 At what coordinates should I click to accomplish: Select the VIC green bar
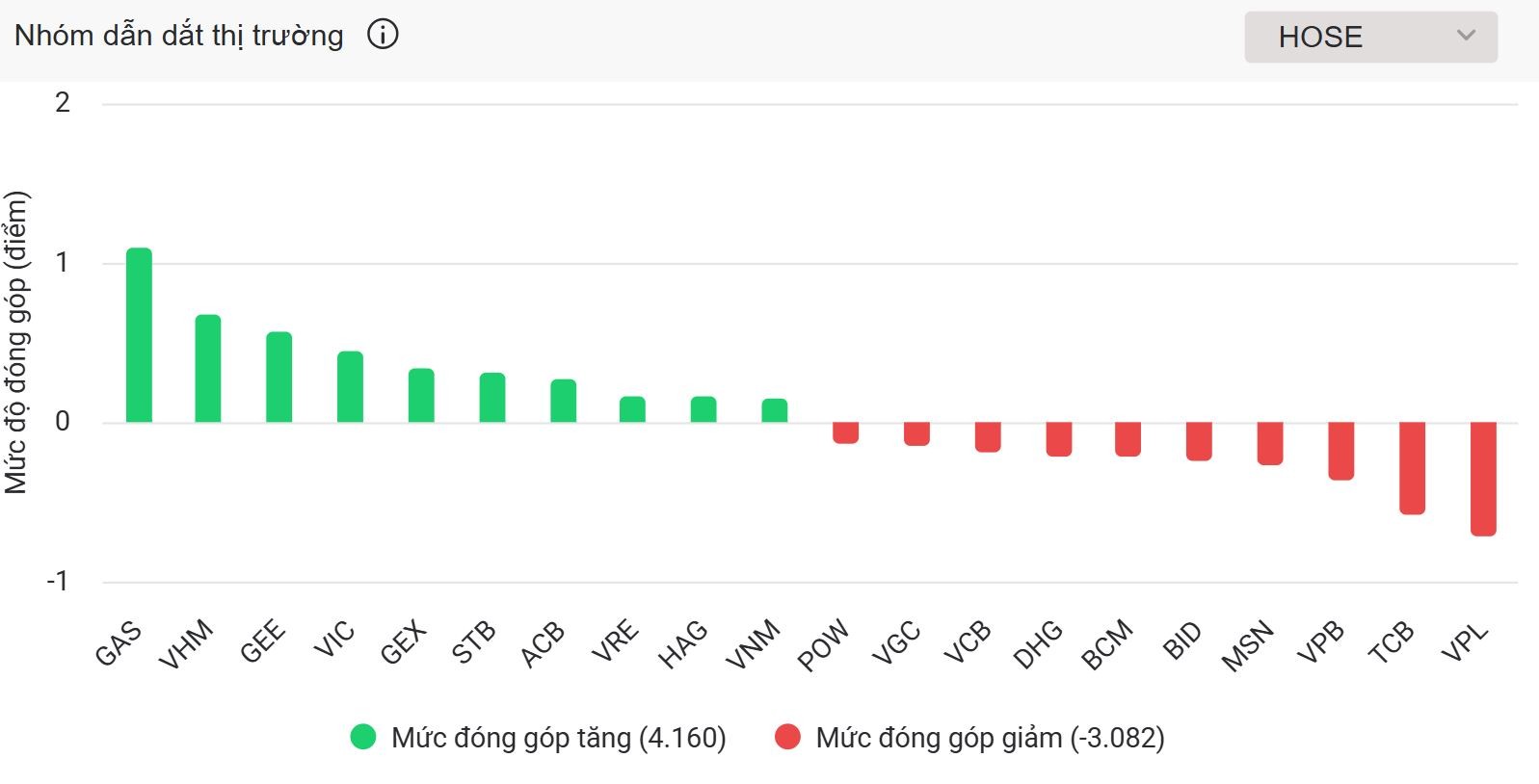pos(350,387)
